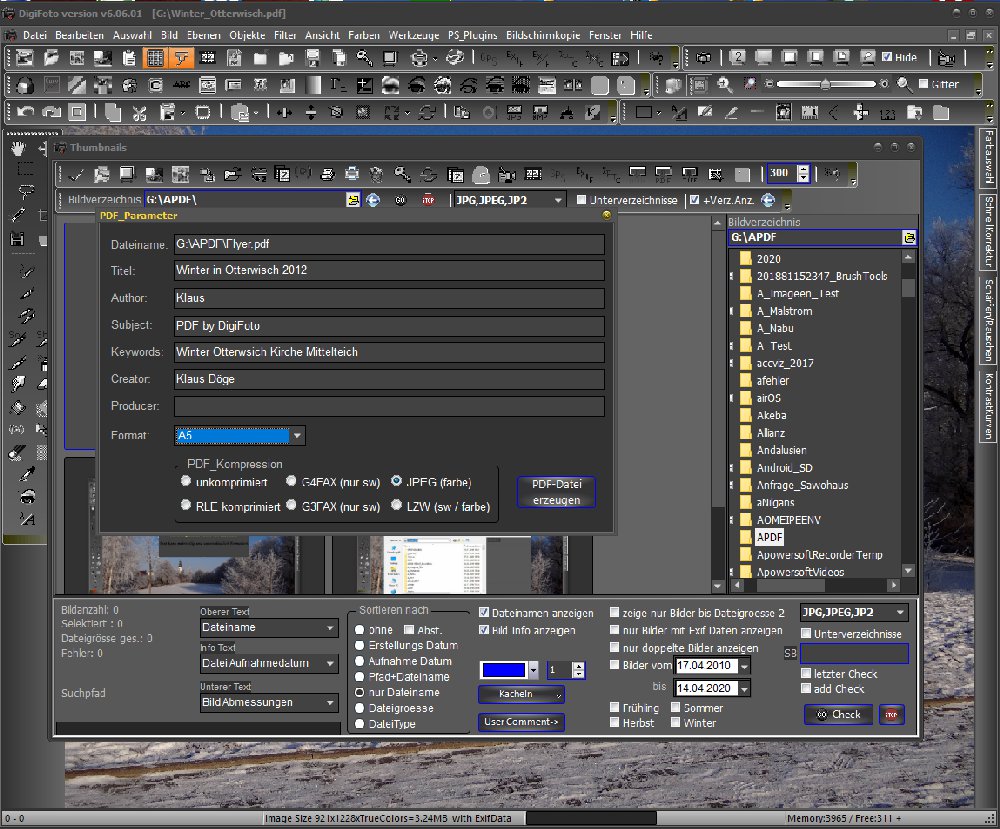Click the blue back arrow beside the path
1000x829 pixels.
click(374, 200)
